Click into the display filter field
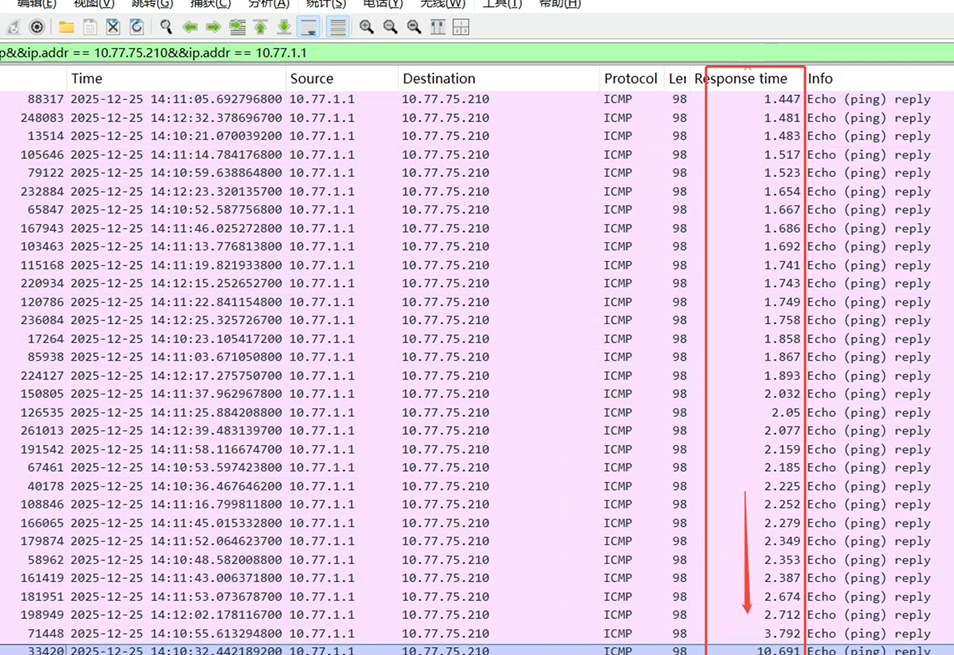Screen dimensions: 954x655 tap(500, 52)
